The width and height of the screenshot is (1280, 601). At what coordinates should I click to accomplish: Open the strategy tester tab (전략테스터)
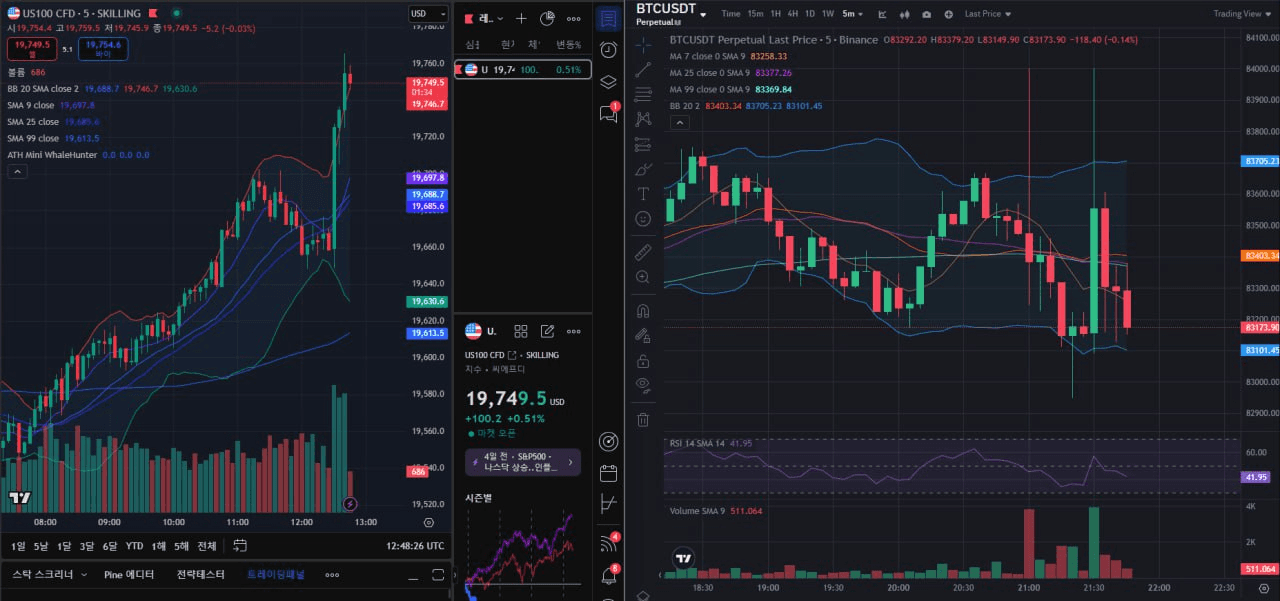(x=202, y=575)
